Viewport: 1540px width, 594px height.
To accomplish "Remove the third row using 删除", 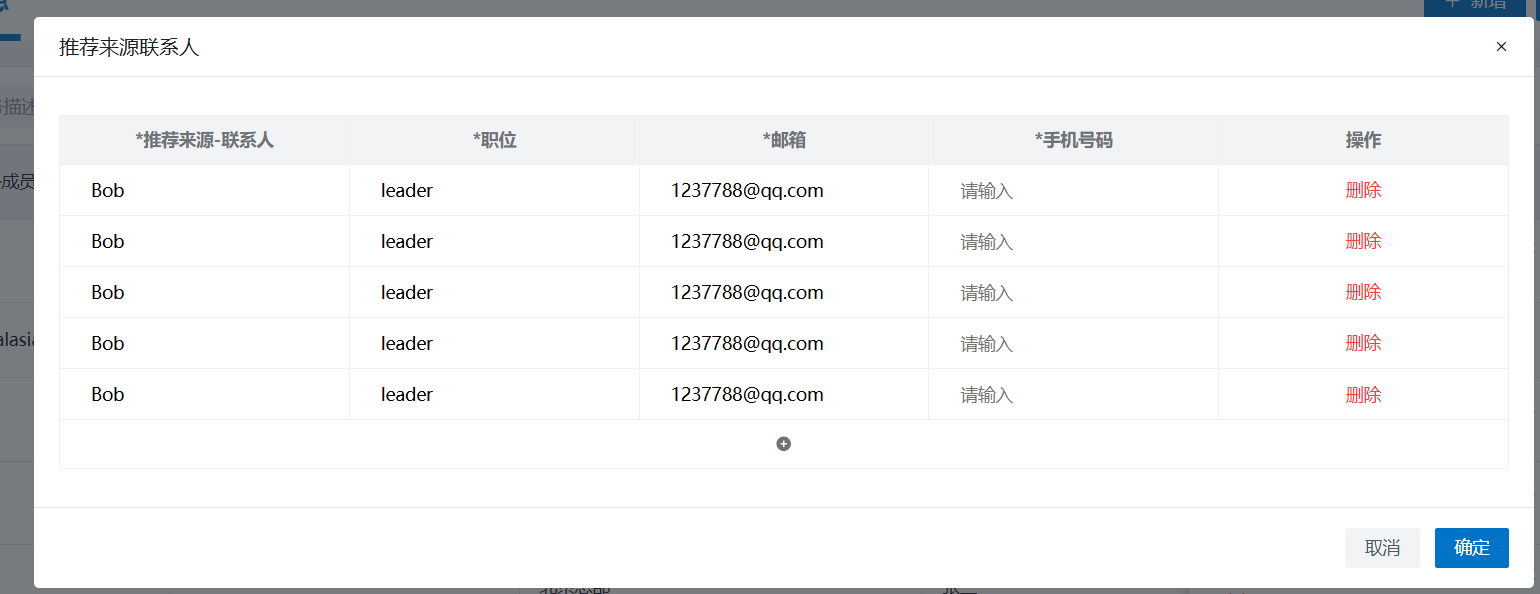I will pyautogui.click(x=1363, y=292).
